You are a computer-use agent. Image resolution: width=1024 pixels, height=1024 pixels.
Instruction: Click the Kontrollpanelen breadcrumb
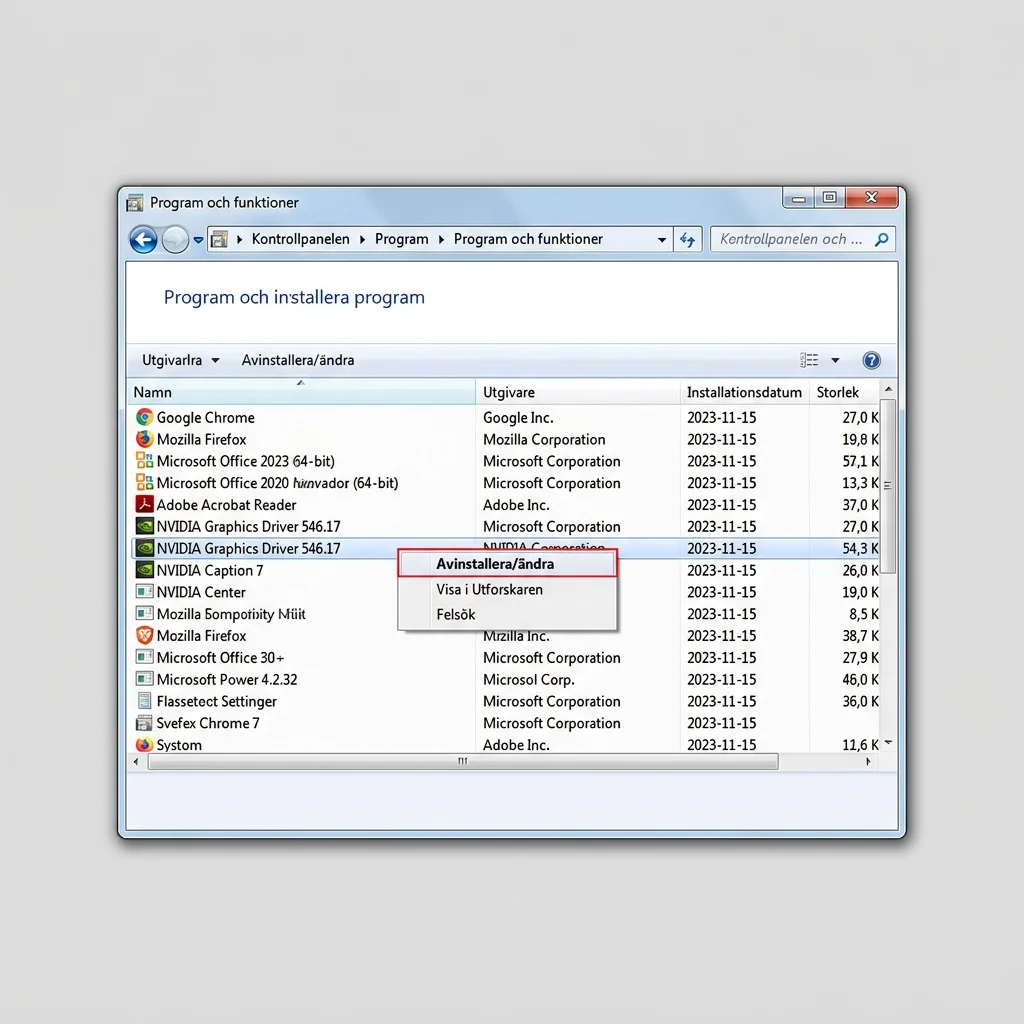300,239
